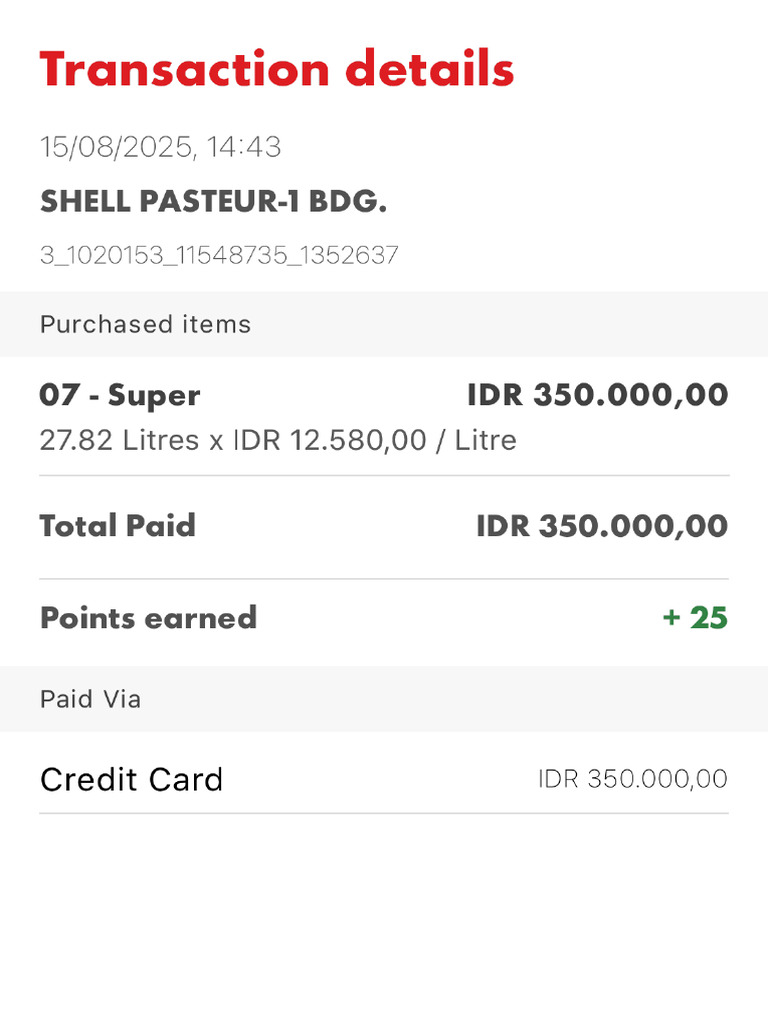Click the IDR 350.000,00 price beside Super
The width and height of the screenshot is (768, 1024).
tap(597, 395)
